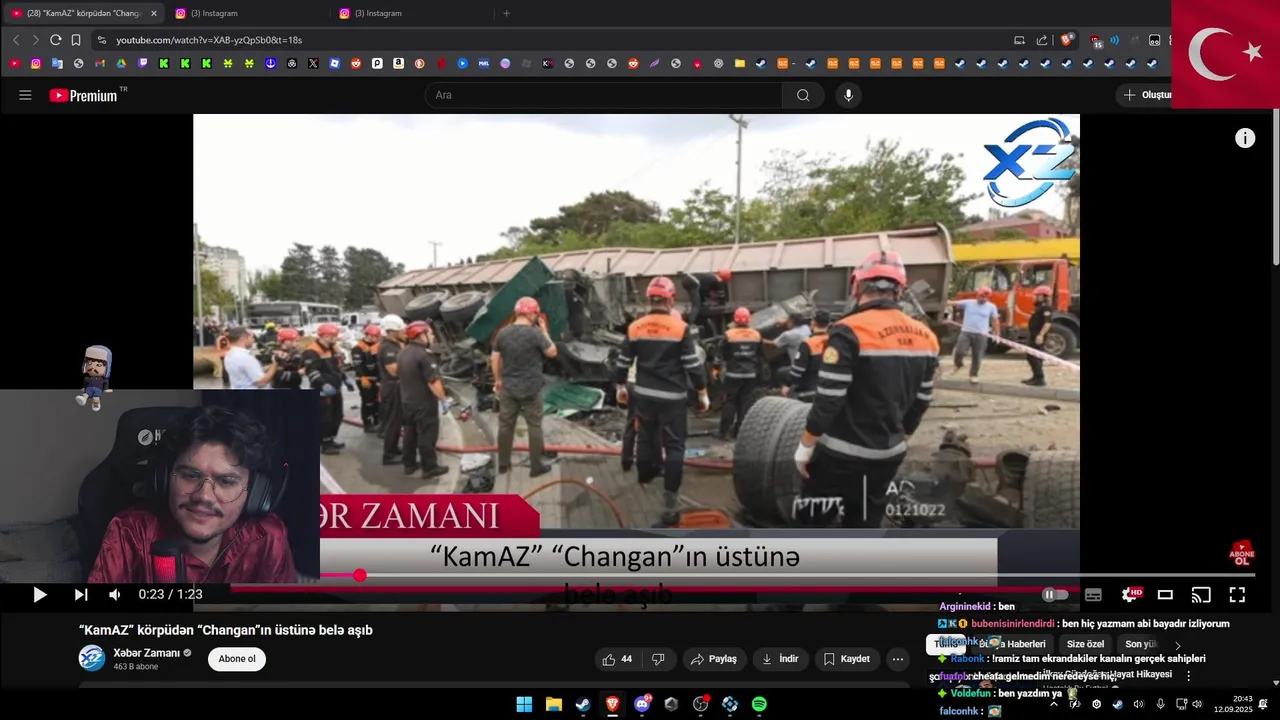The image size is (1280, 720).
Task: Cast video to a device
Action: 1201,595
